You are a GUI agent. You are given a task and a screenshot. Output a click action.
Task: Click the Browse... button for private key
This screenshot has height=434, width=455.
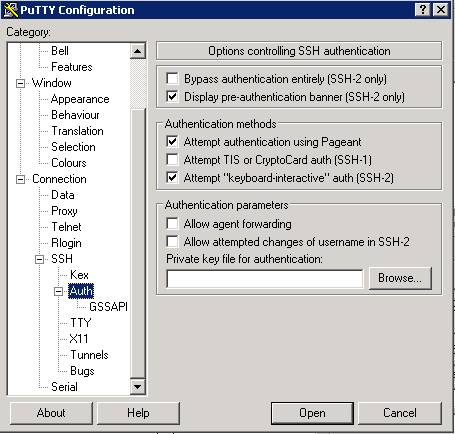point(400,278)
